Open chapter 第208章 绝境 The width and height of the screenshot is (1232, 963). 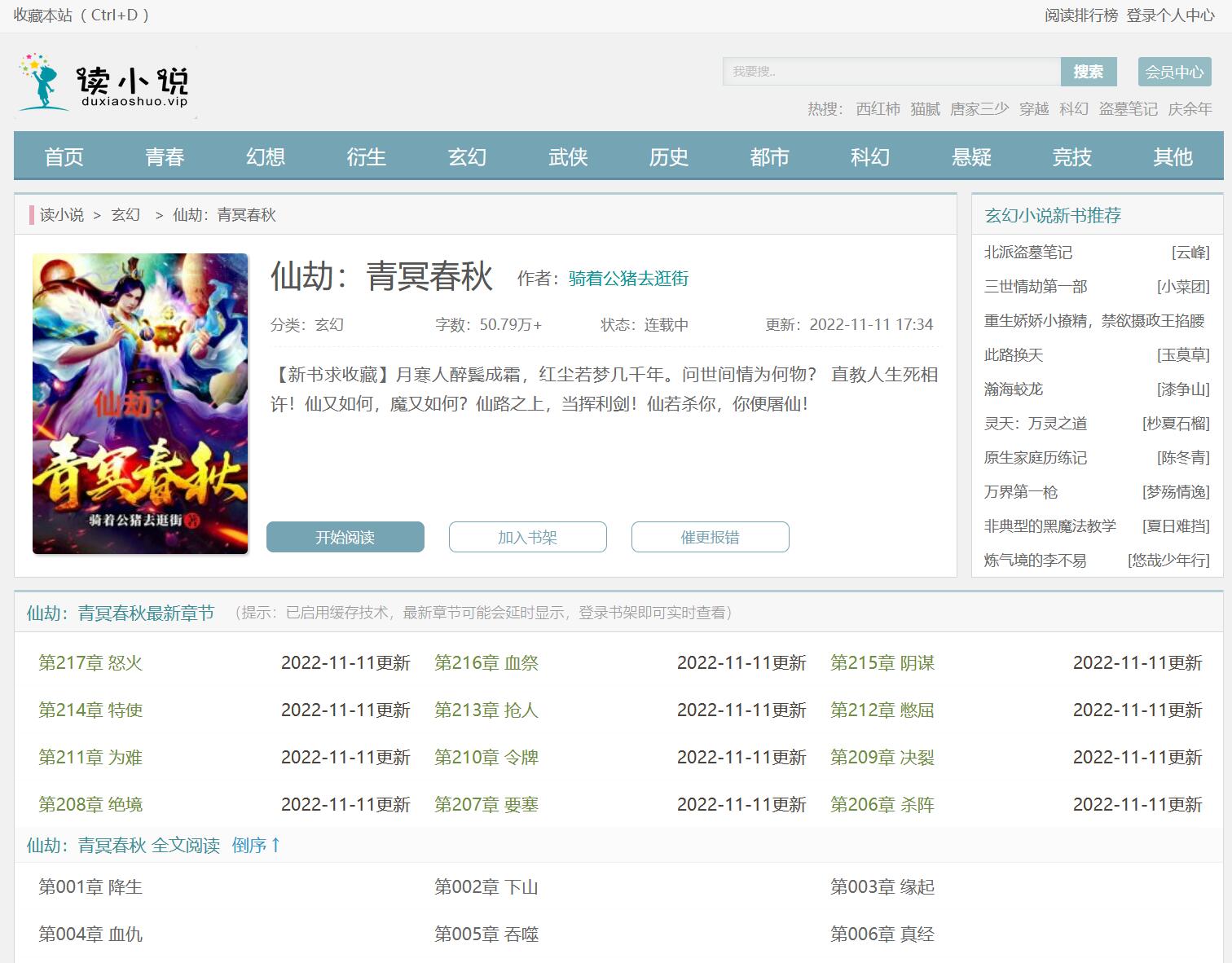tap(90, 805)
